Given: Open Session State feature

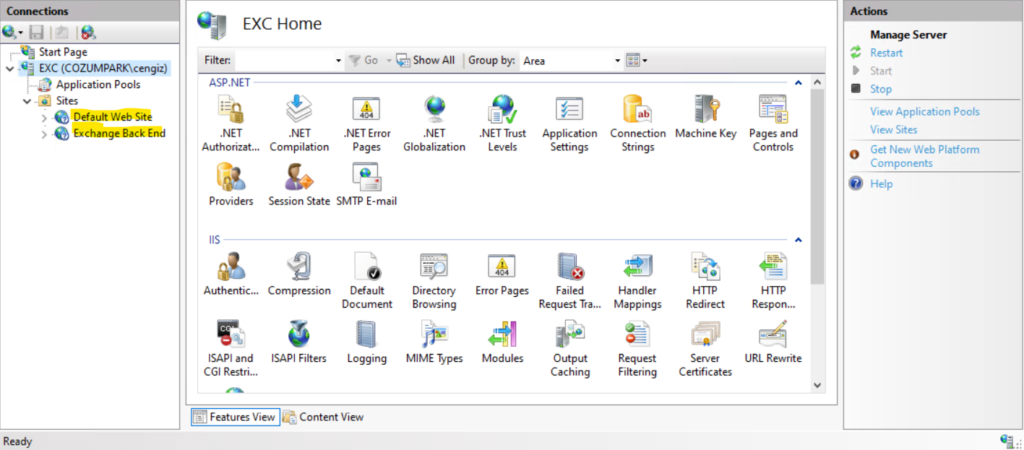Looking at the screenshot, I should [x=299, y=185].
